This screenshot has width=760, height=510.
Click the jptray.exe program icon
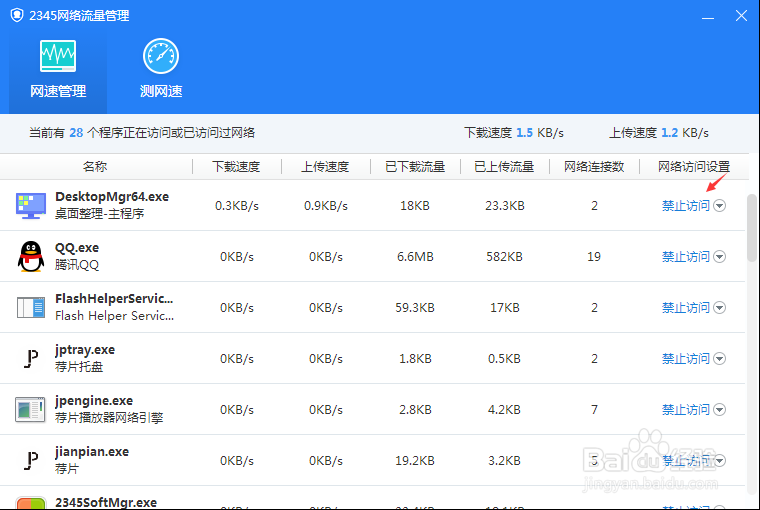pyautogui.click(x=31, y=359)
